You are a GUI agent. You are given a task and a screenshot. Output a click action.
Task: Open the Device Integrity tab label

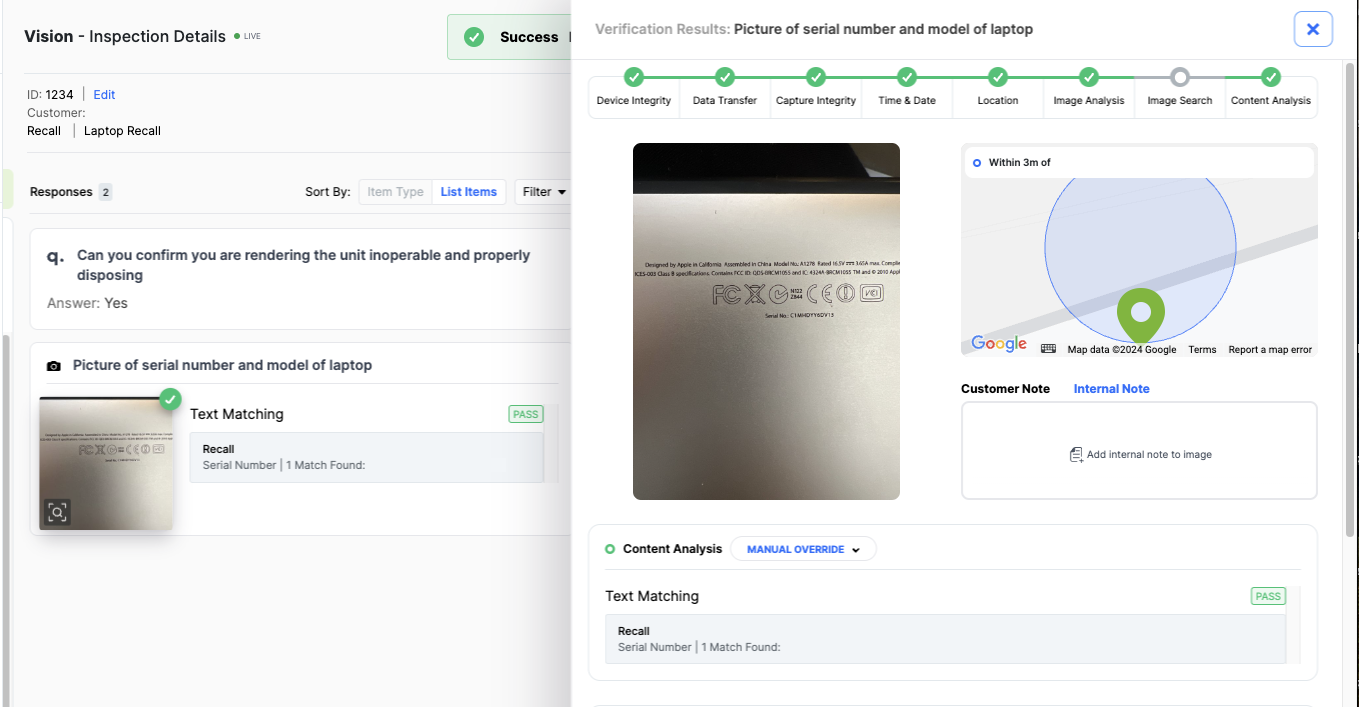pyautogui.click(x=634, y=100)
